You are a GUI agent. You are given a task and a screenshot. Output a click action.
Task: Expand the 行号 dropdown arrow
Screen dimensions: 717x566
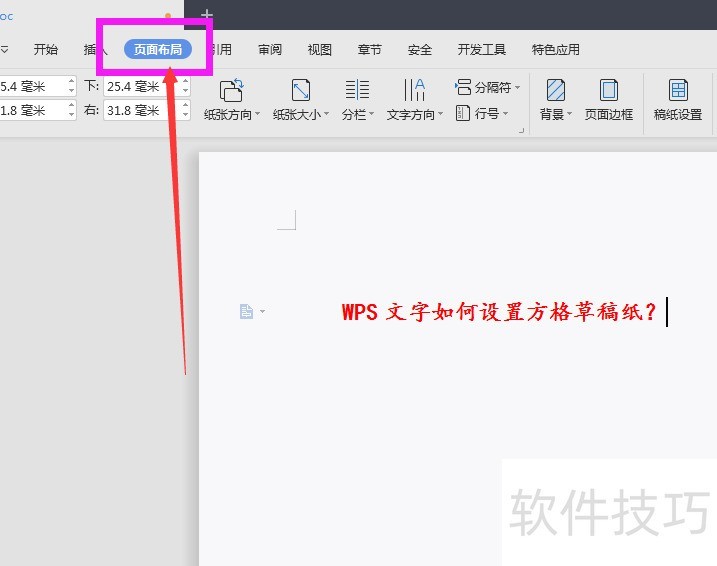(506, 113)
